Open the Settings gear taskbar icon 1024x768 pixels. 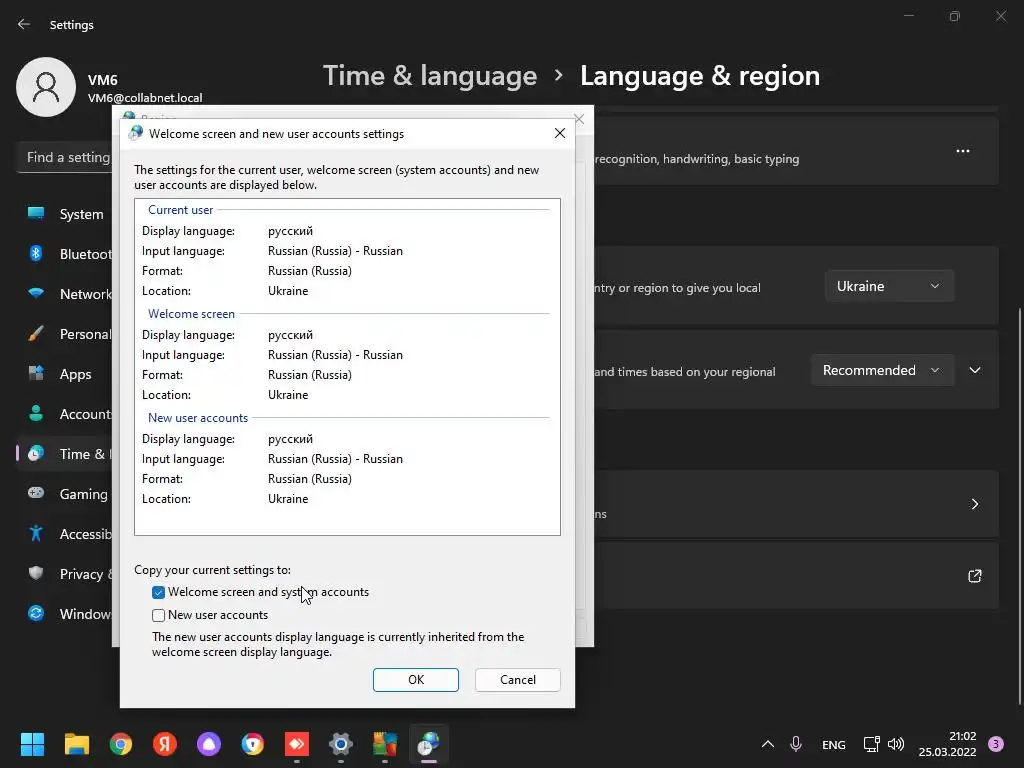click(x=341, y=744)
